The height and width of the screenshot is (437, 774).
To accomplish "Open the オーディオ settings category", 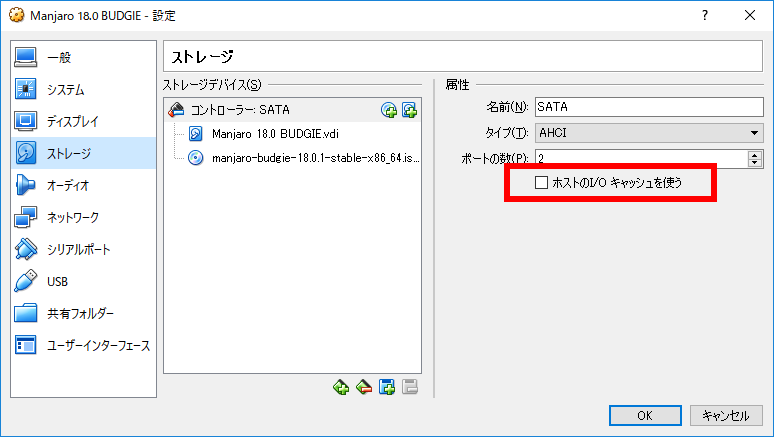I will 83,185.
